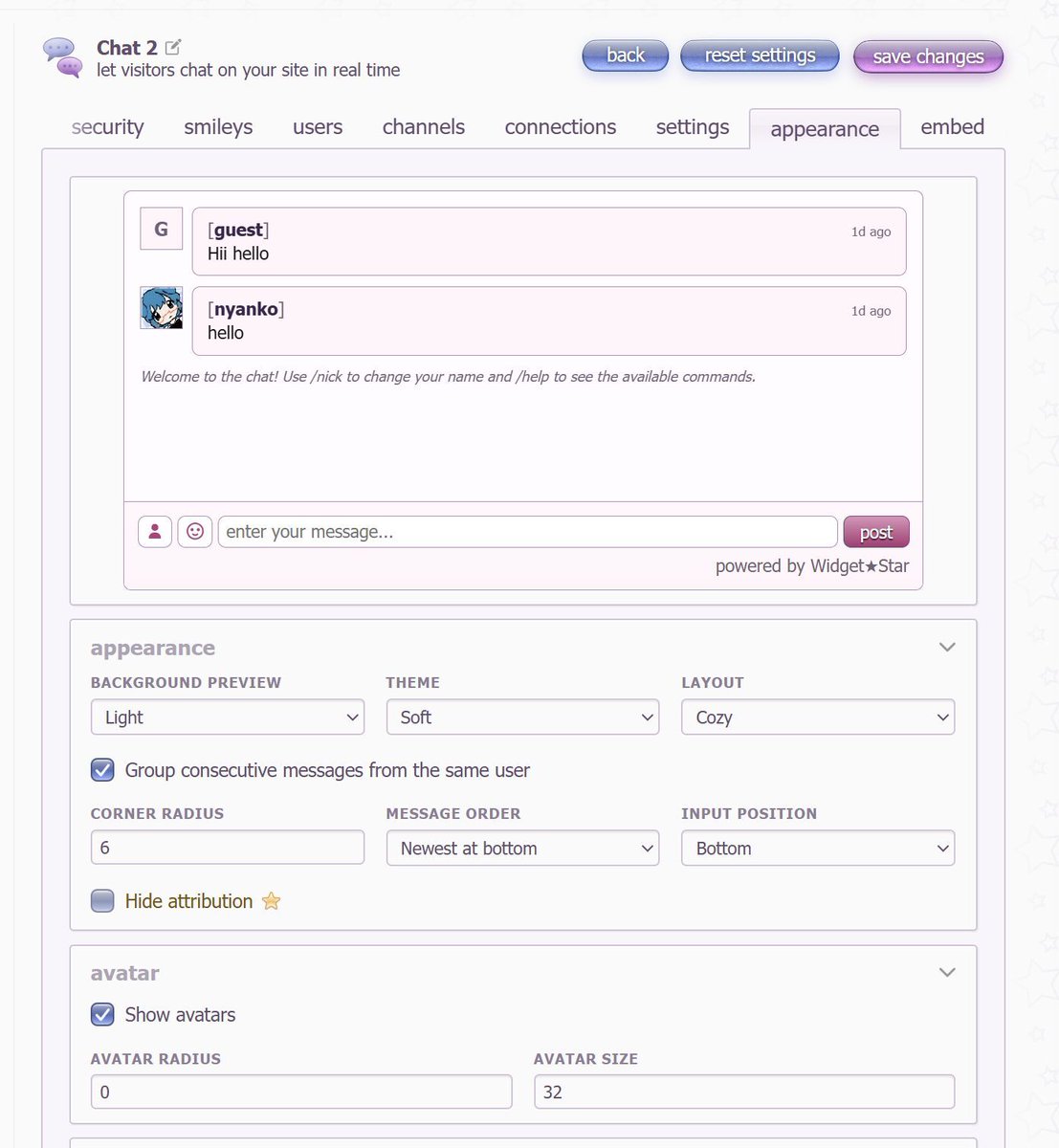Select the appearance tab
Image resolution: width=1059 pixels, height=1148 pixels.
[x=825, y=129]
